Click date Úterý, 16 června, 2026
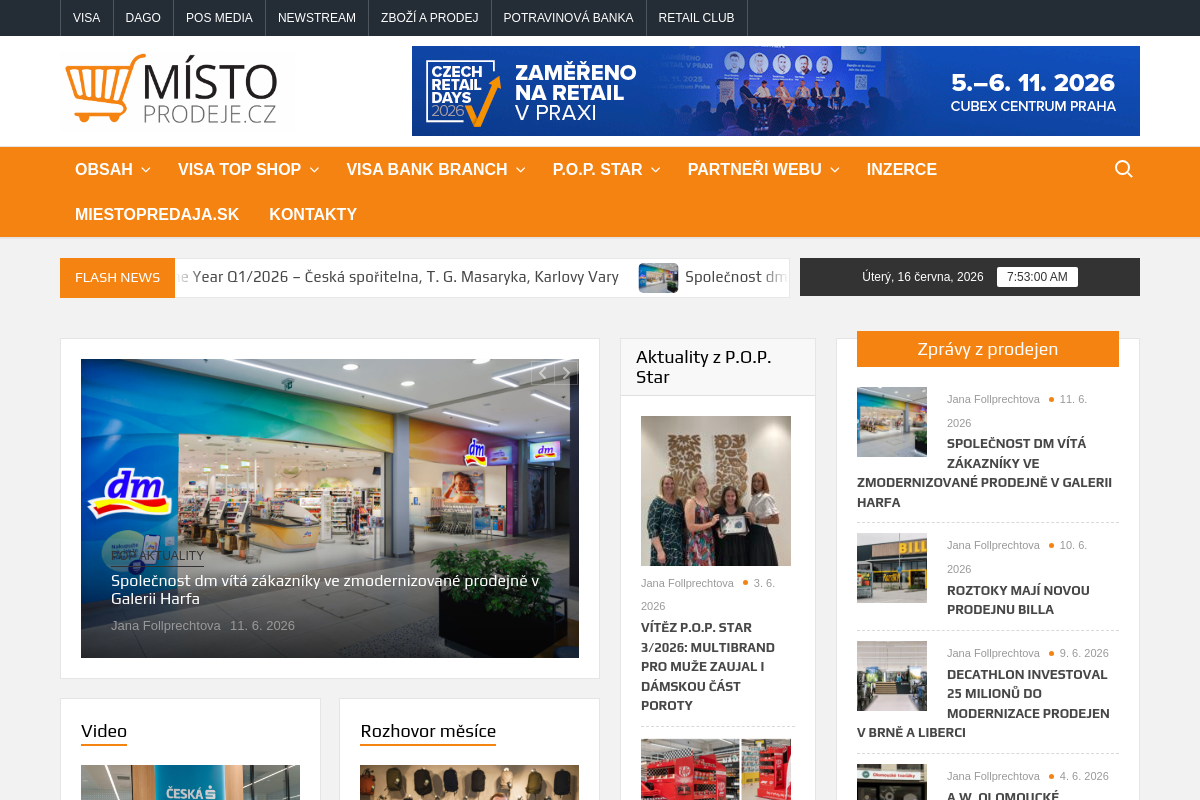1200x800 pixels. click(923, 277)
